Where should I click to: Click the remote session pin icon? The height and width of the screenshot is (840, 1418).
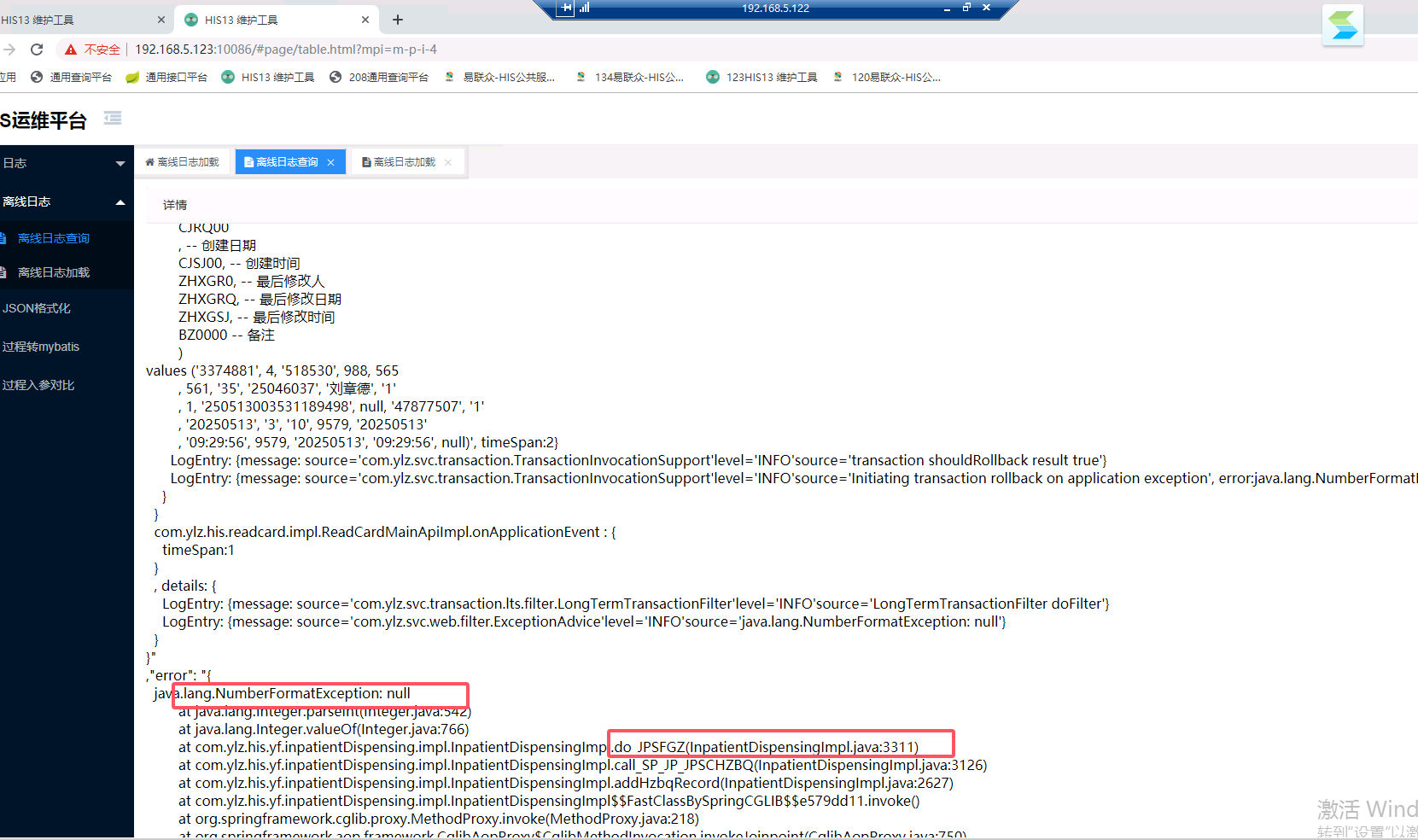pos(567,8)
